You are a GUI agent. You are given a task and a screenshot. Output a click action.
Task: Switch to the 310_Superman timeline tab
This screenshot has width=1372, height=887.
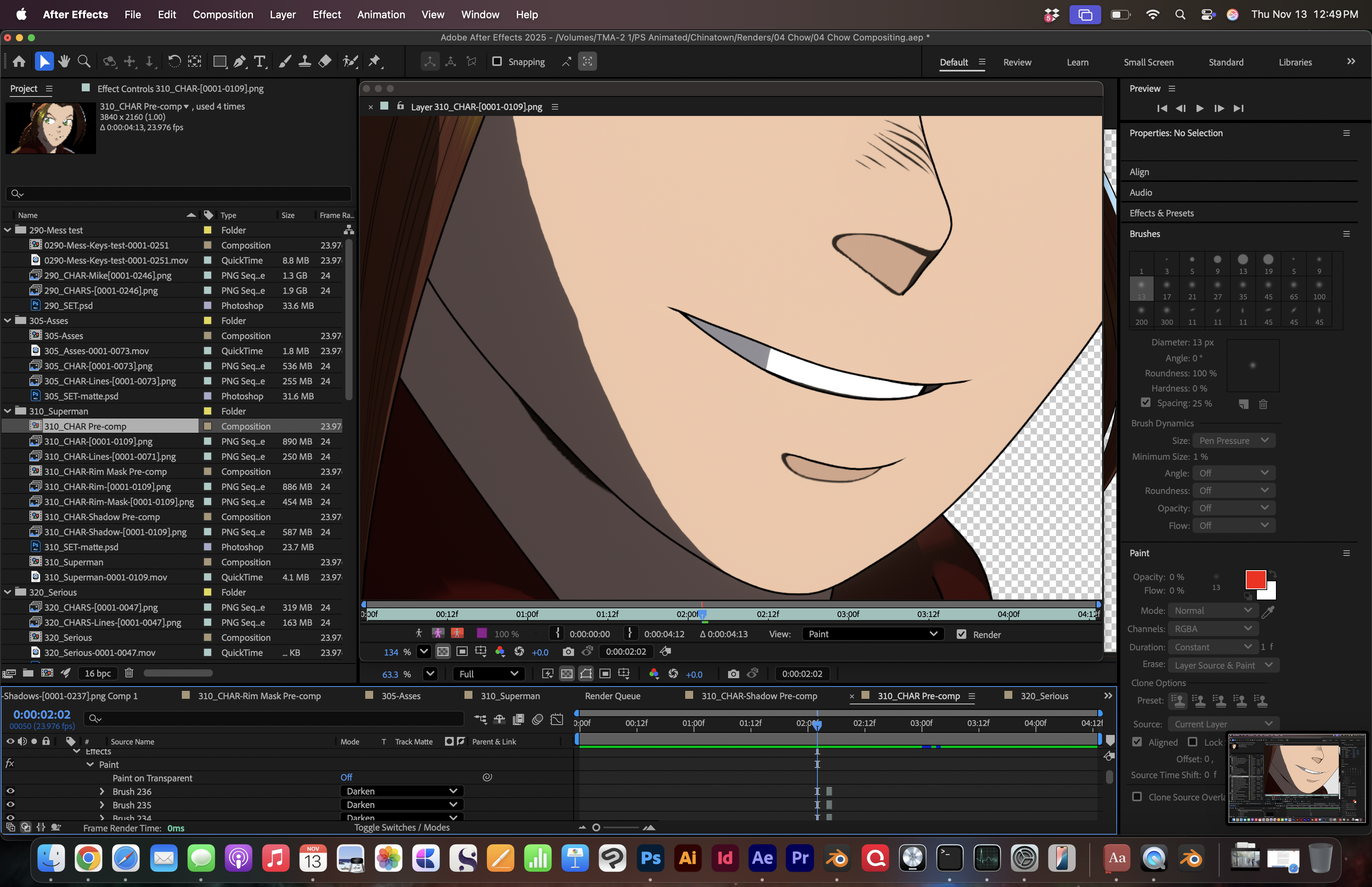pos(510,696)
